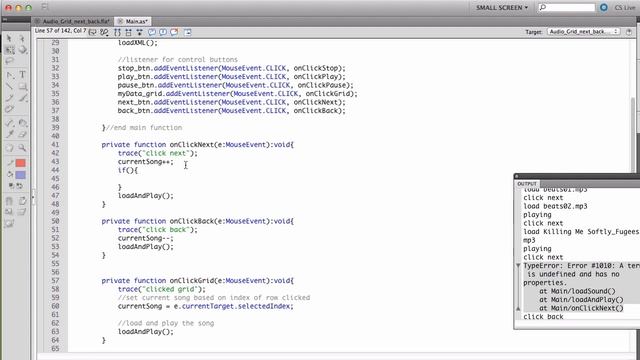The image size is (640, 360).
Task: Open the CS Live link
Action: (625, 8)
